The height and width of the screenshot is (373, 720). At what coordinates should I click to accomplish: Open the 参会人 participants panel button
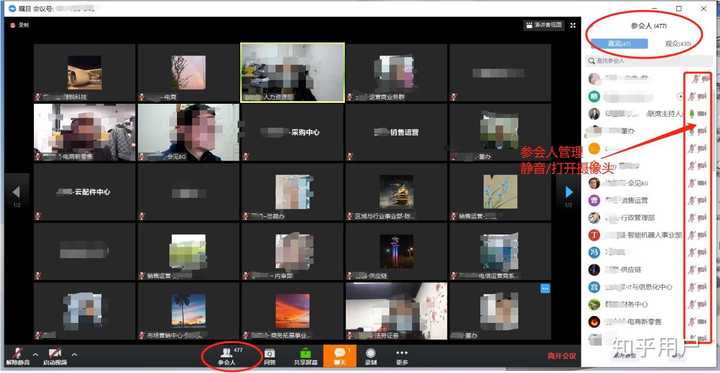pos(227,356)
